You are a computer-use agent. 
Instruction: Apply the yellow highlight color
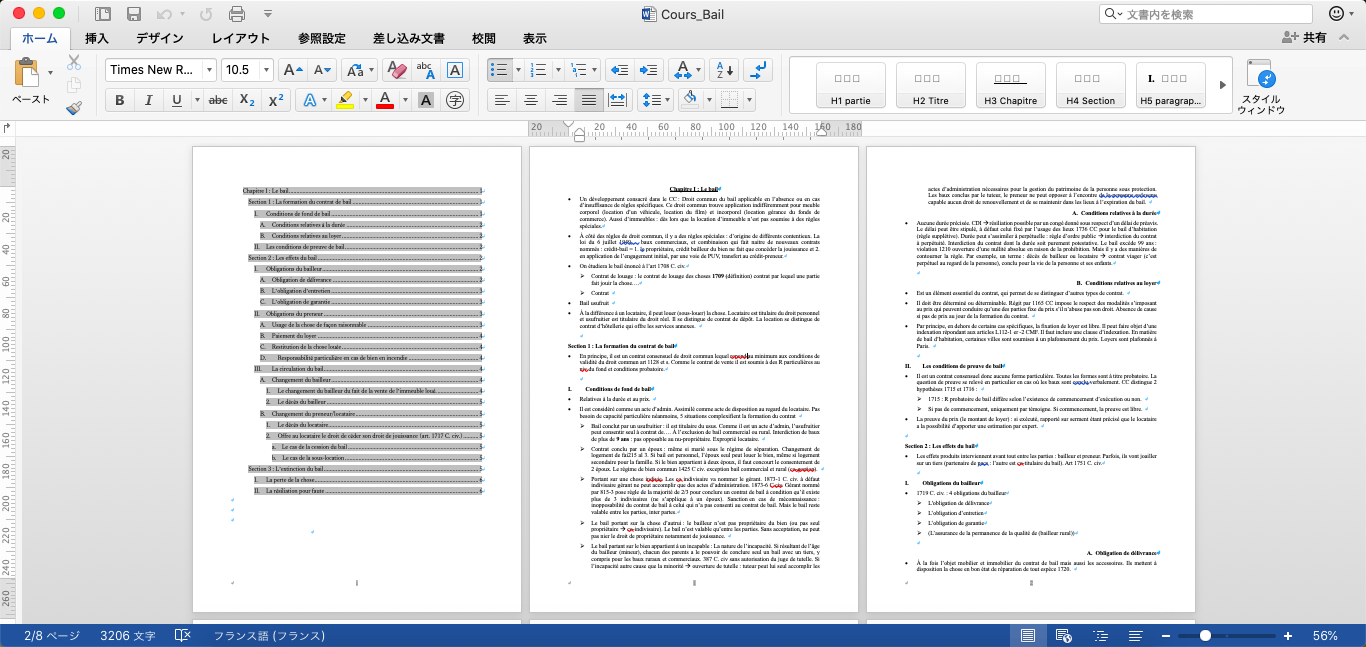344,100
